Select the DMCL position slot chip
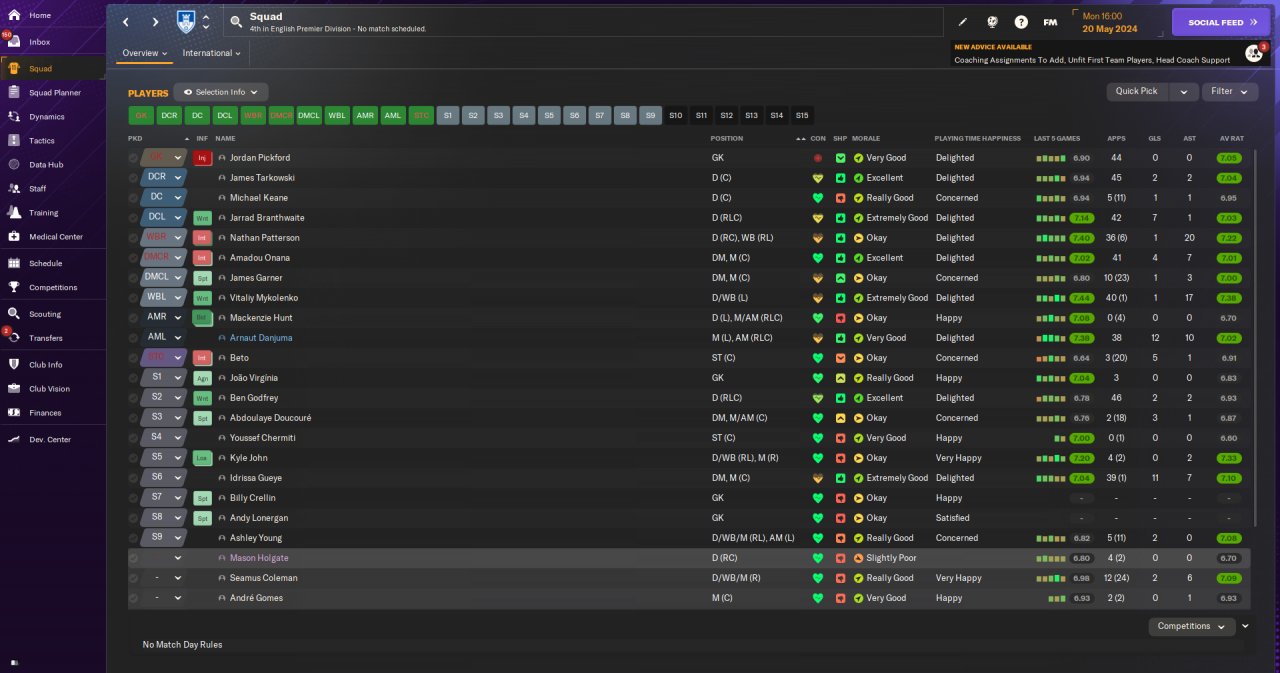This screenshot has height=673, width=1280. [309, 116]
